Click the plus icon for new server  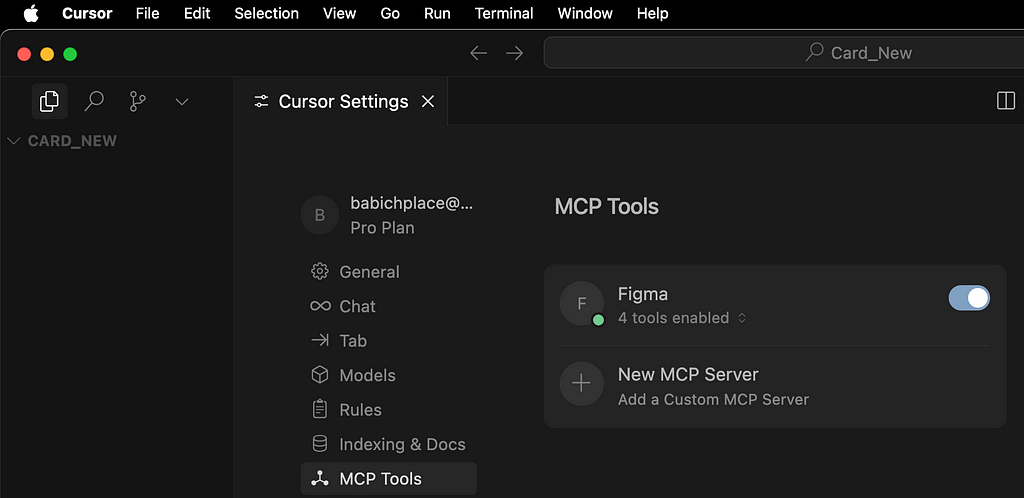[581, 384]
